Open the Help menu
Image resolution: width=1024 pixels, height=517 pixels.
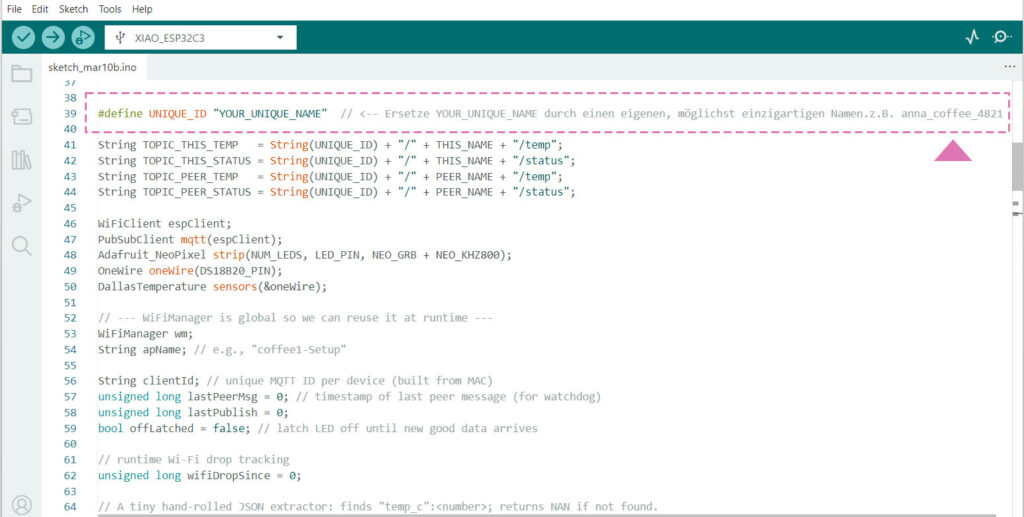[x=143, y=9]
